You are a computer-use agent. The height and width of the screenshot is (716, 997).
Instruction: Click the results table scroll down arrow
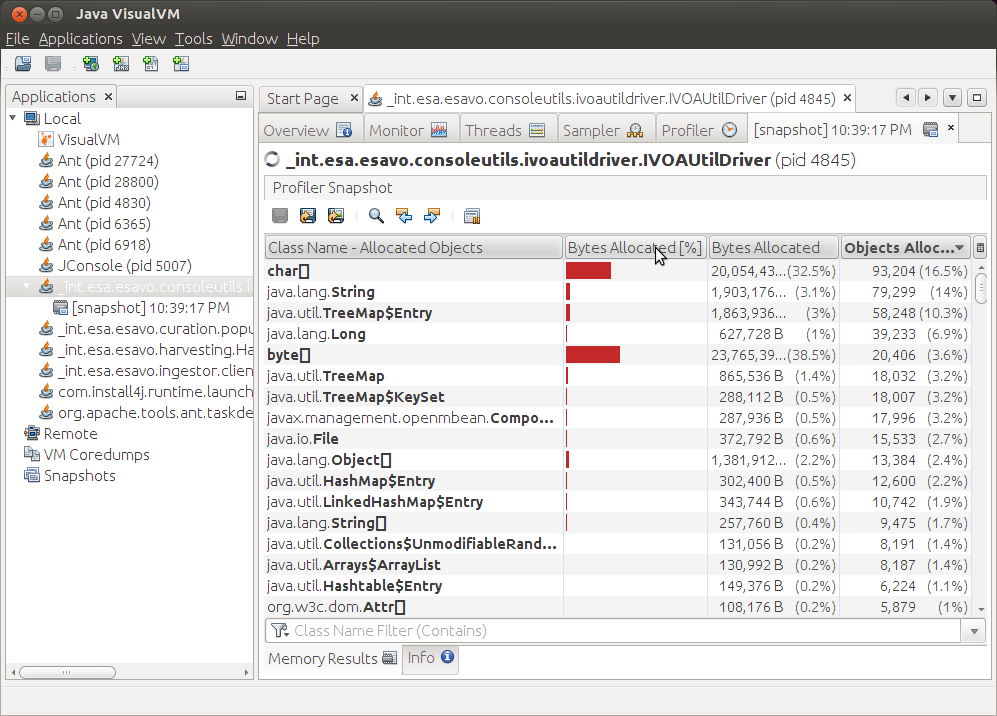point(981,609)
